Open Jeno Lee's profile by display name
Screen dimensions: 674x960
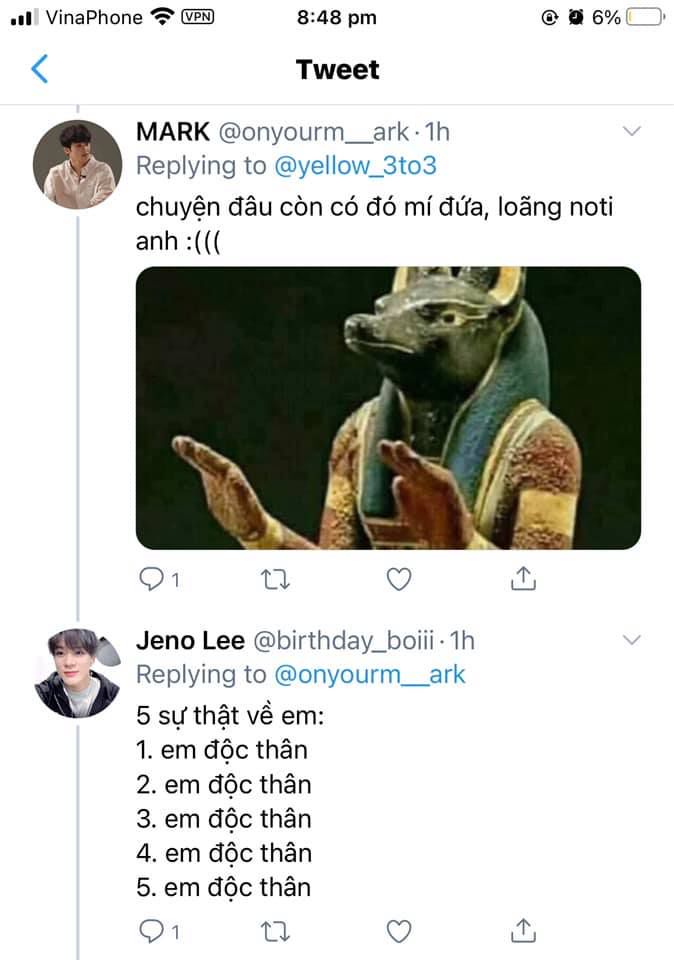189,639
